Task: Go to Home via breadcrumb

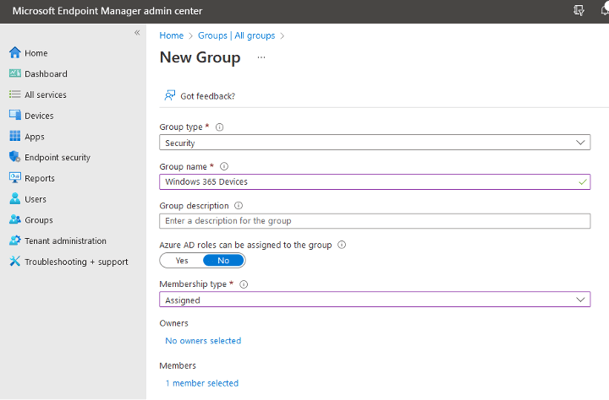Action: [171, 35]
